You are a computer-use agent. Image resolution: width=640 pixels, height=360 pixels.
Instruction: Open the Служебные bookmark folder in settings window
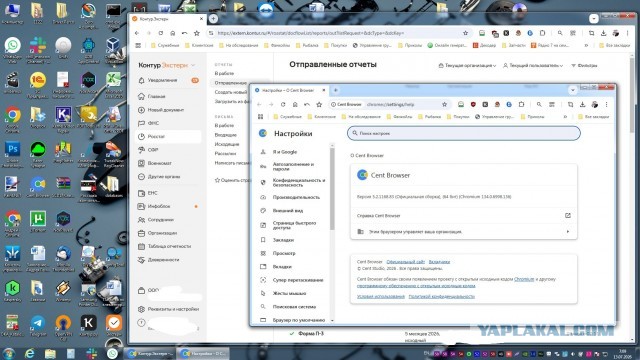coord(287,117)
